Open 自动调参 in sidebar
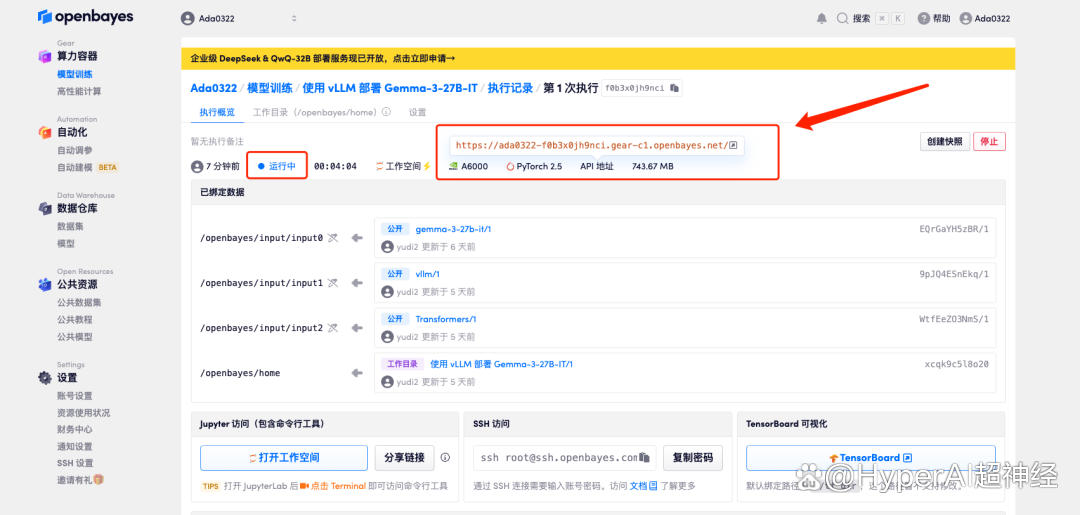 pyautogui.click(x=74, y=150)
